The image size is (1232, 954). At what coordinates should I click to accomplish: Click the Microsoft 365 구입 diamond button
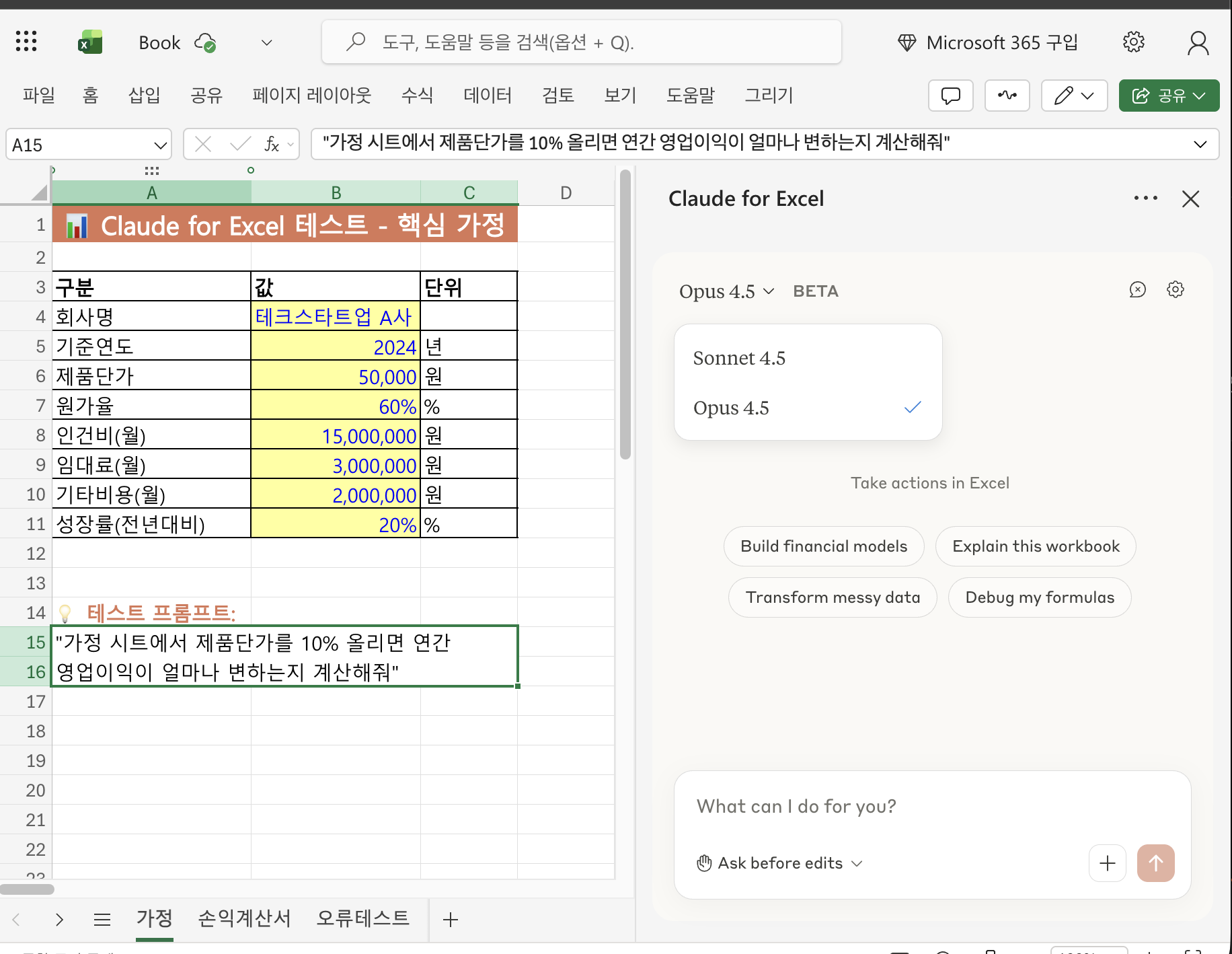(x=987, y=42)
